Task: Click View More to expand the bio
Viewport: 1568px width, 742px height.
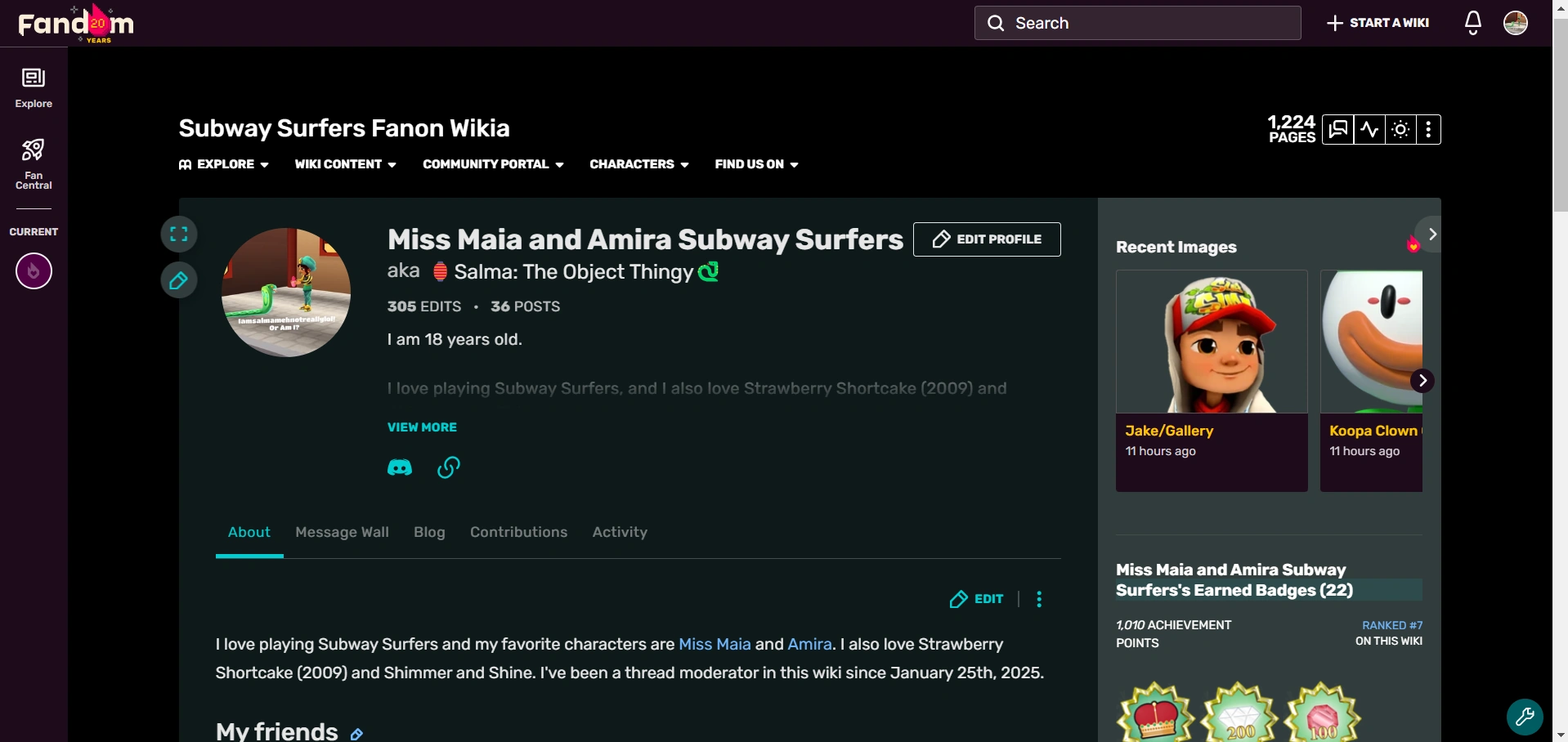Action: coord(422,427)
